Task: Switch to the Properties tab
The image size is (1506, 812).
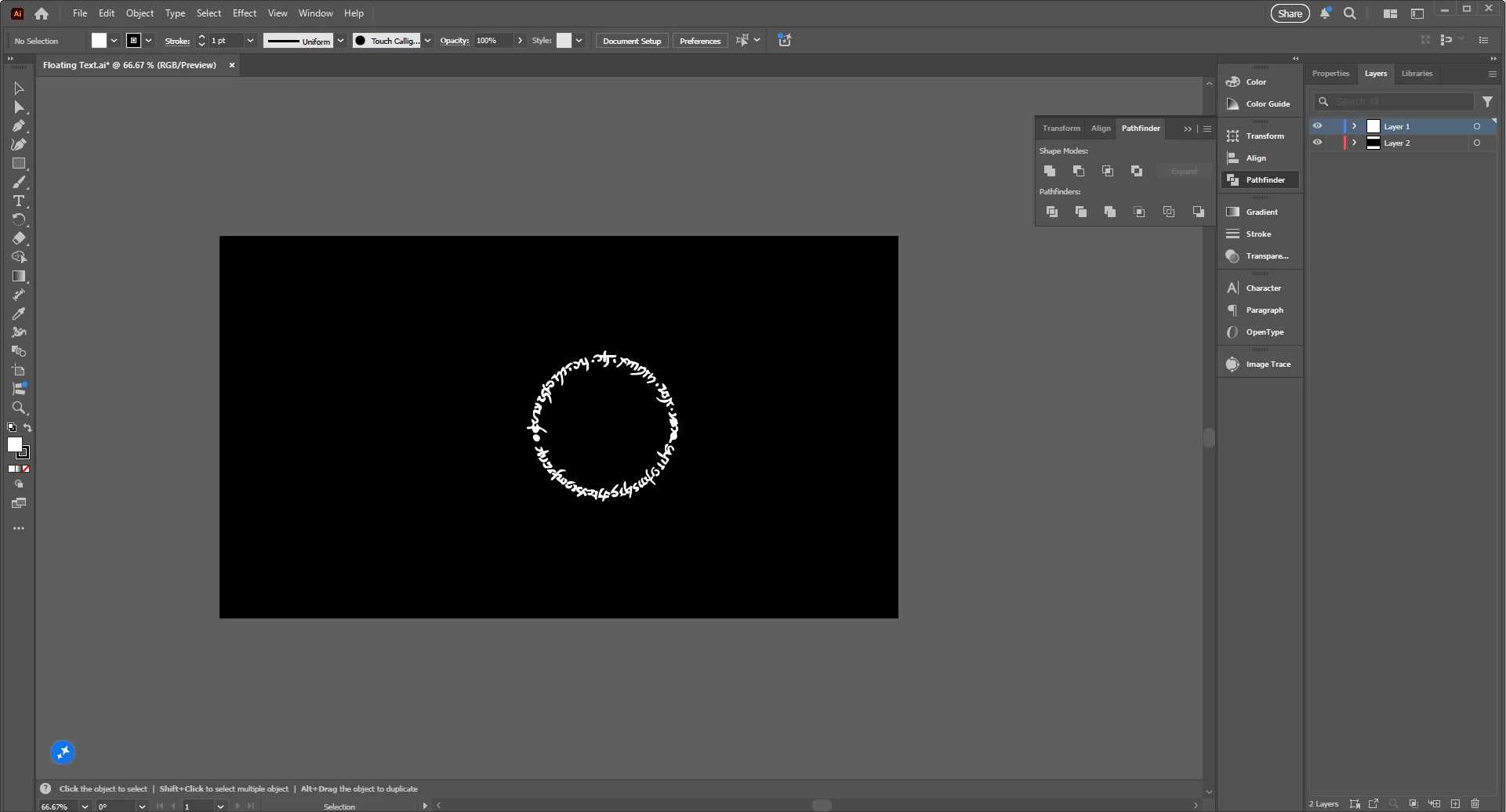Action: [x=1330, y=74]
